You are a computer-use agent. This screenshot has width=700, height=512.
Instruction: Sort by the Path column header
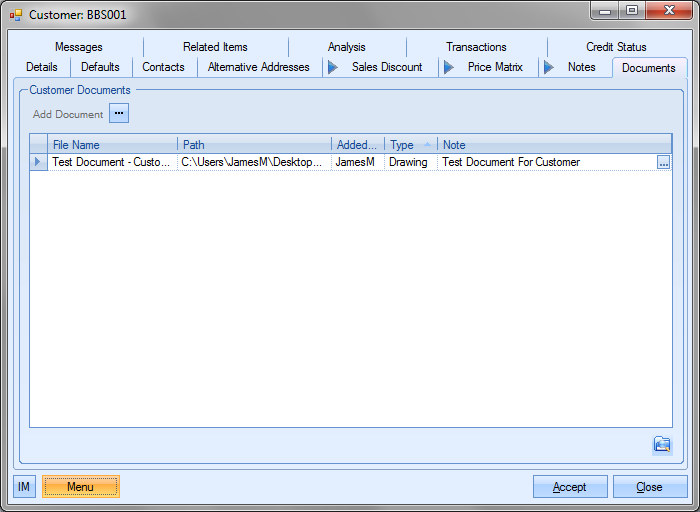pos(254,145)
